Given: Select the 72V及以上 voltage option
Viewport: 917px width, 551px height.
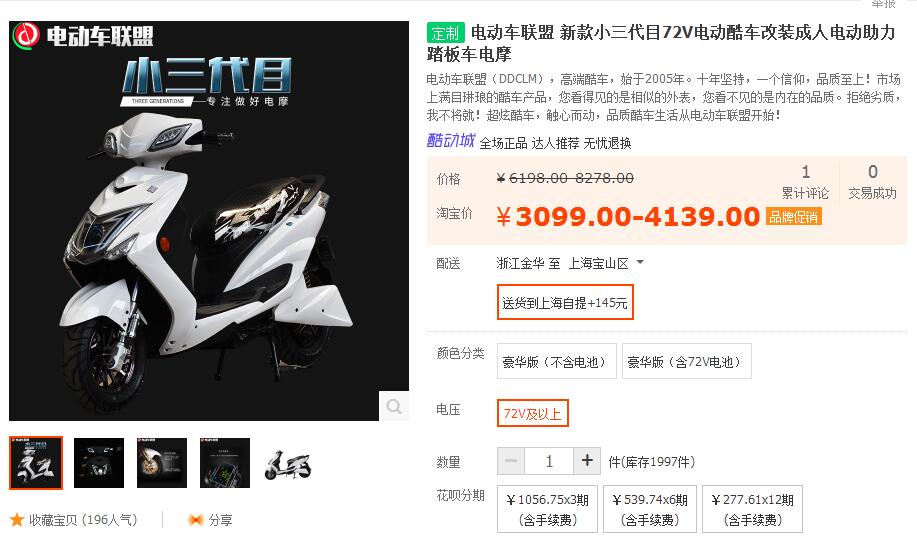Looking at the screenshot, I should 532,414.
